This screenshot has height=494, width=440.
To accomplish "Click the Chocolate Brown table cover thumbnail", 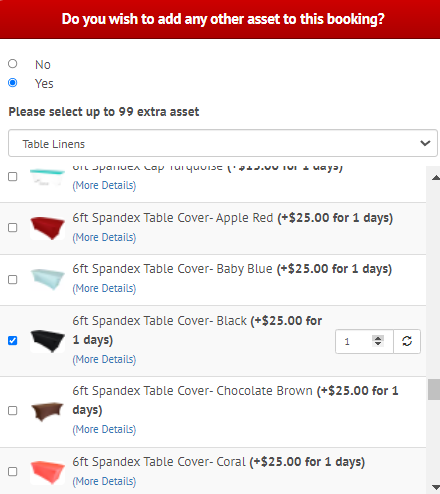I will [x=47, y=411].
